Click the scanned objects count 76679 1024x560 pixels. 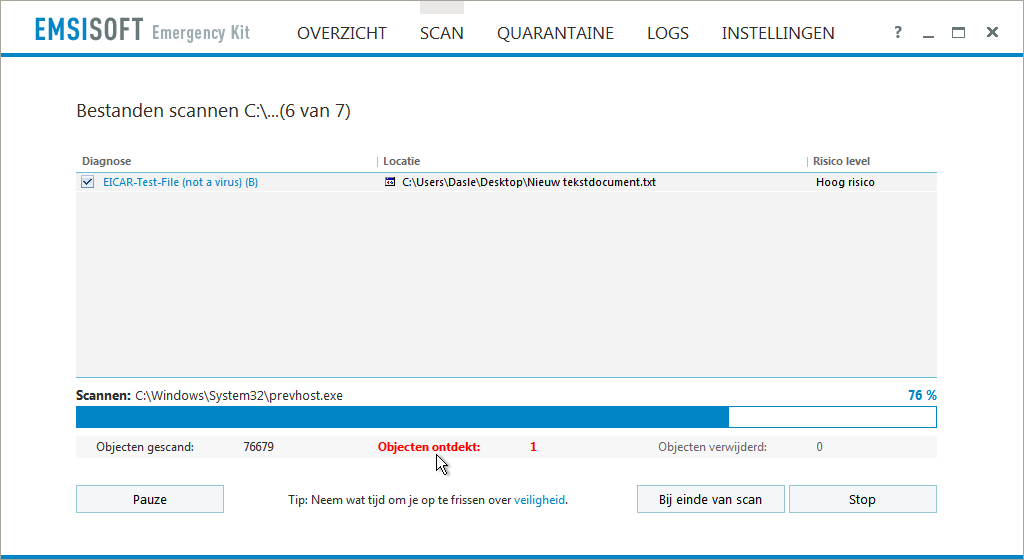click(259, 447)
